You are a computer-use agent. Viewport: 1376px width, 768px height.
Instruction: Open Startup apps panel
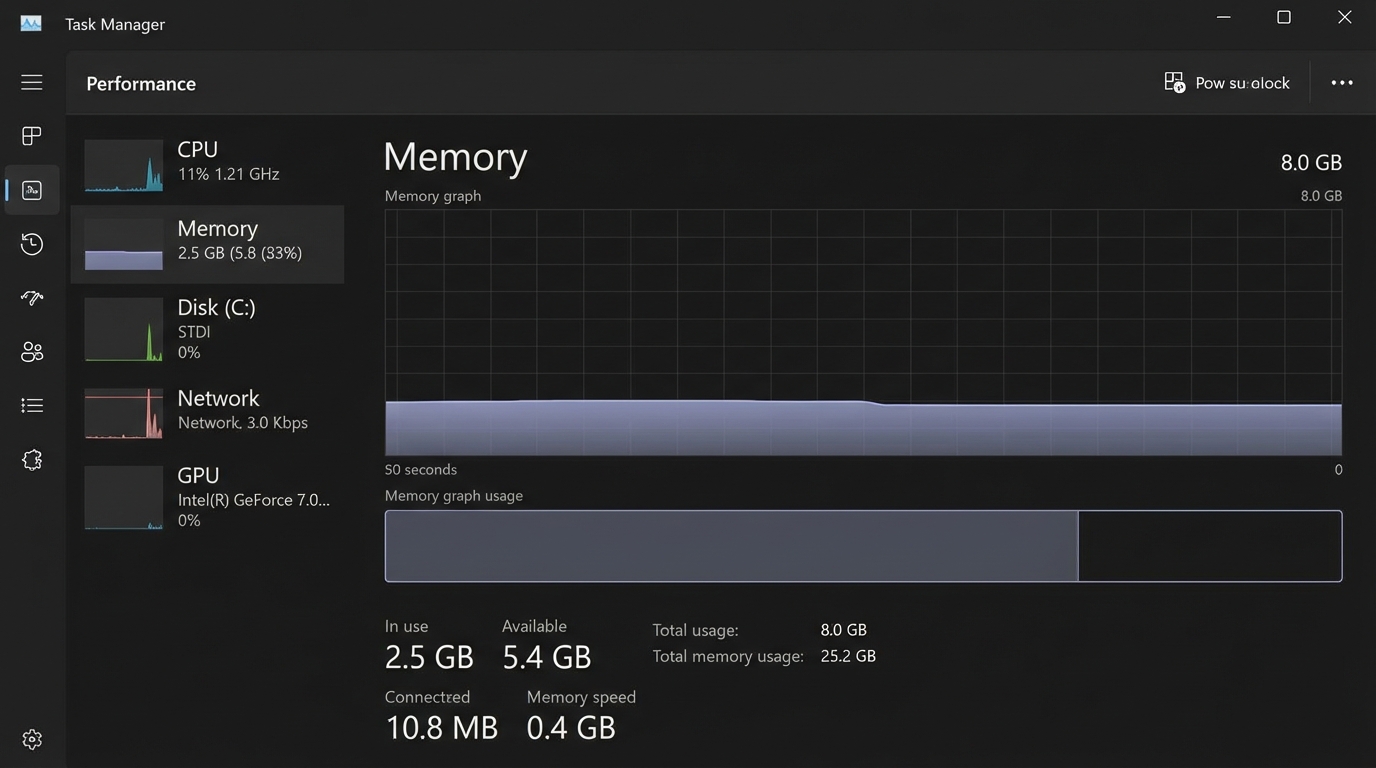pos(31,297)
